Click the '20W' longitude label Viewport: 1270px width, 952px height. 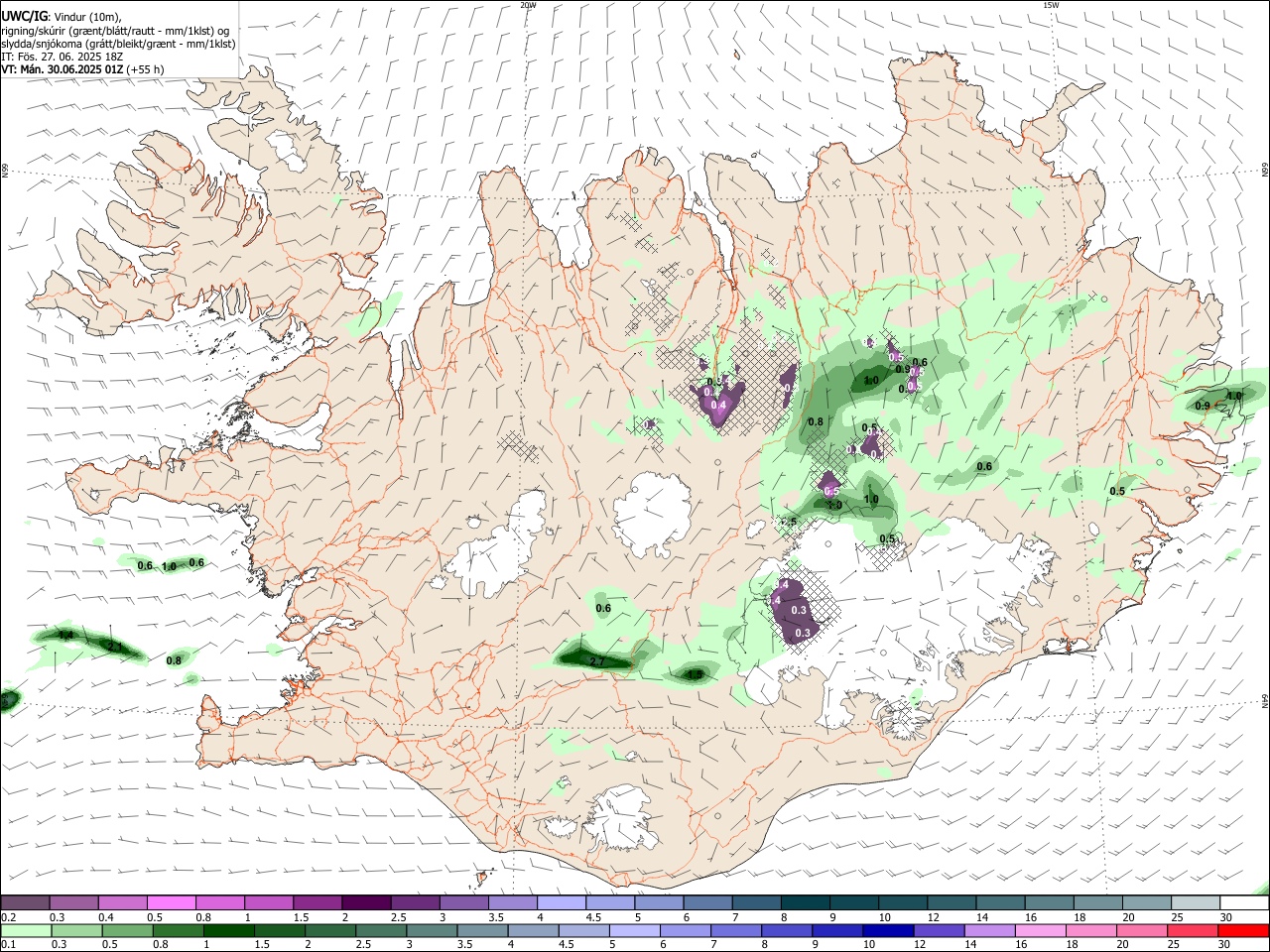point(528,5)
